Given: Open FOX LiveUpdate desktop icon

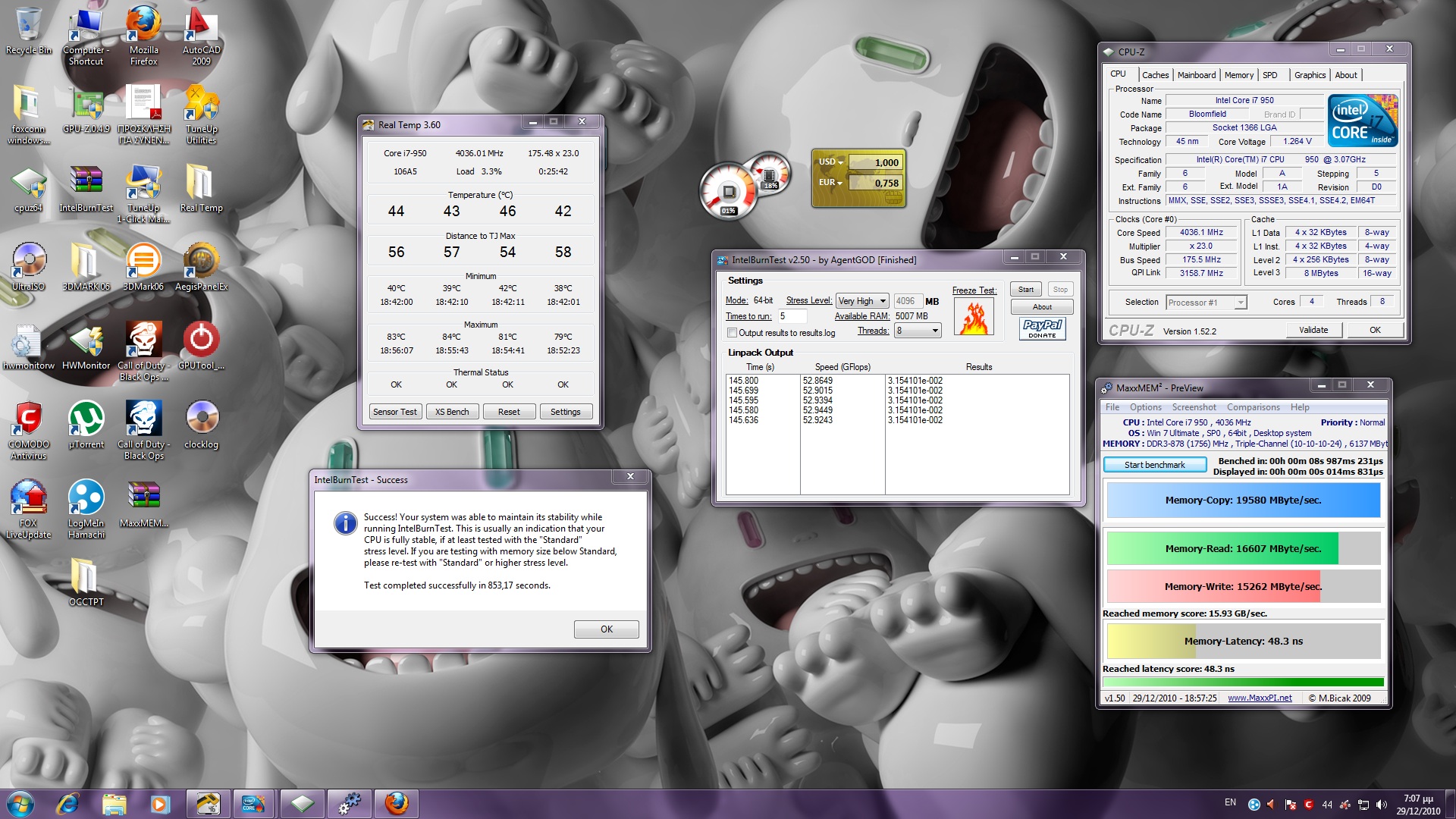Looking at the screenshot, I should 29,509.
